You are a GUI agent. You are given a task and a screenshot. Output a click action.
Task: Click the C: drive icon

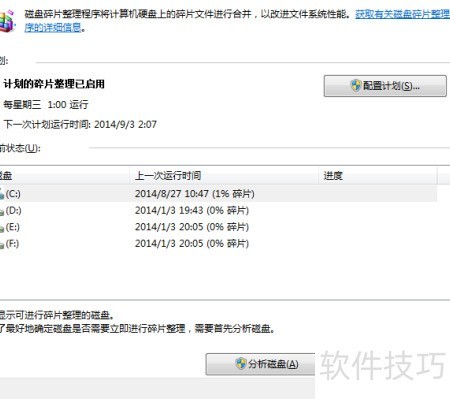(x=2, y=194)
